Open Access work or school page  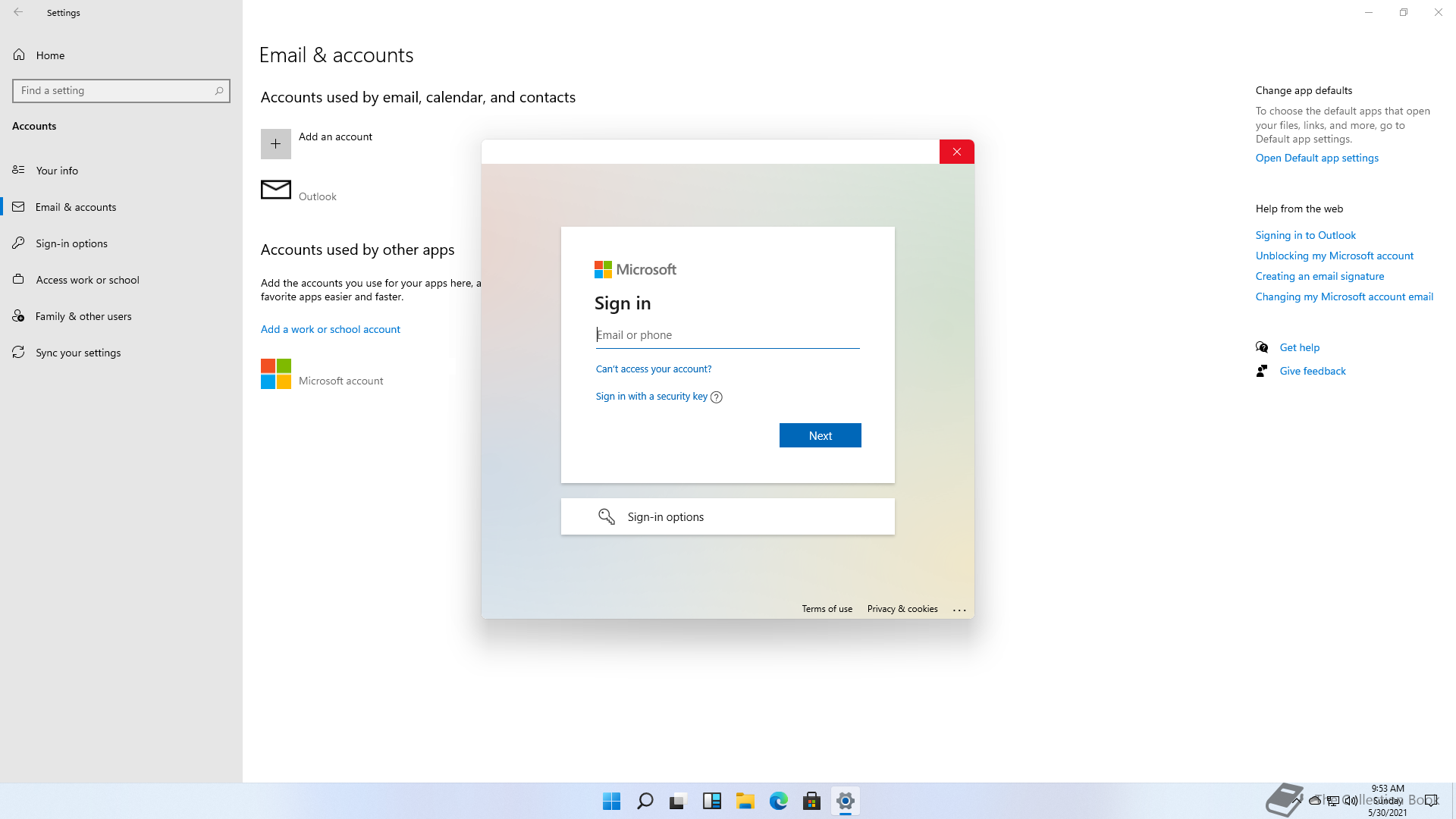(x=121, y=280)
